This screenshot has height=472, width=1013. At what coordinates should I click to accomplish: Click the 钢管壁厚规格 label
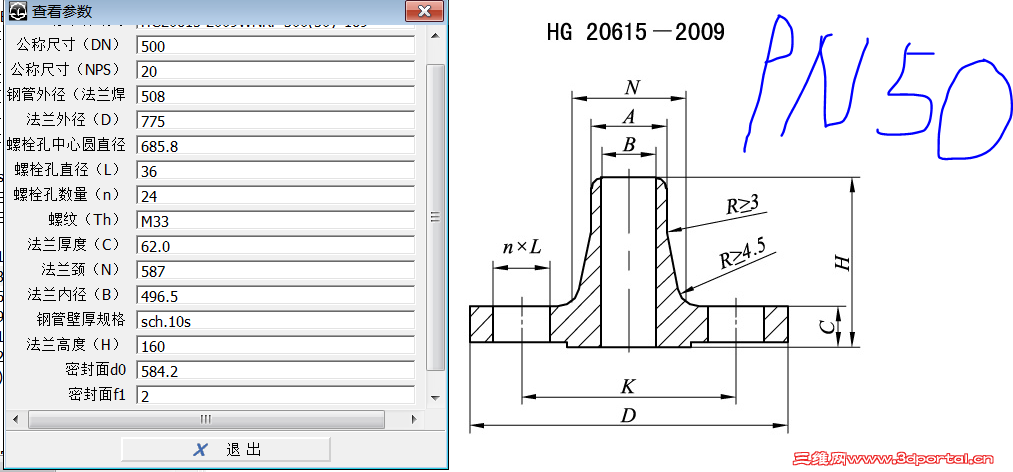[x=81, y=320]
